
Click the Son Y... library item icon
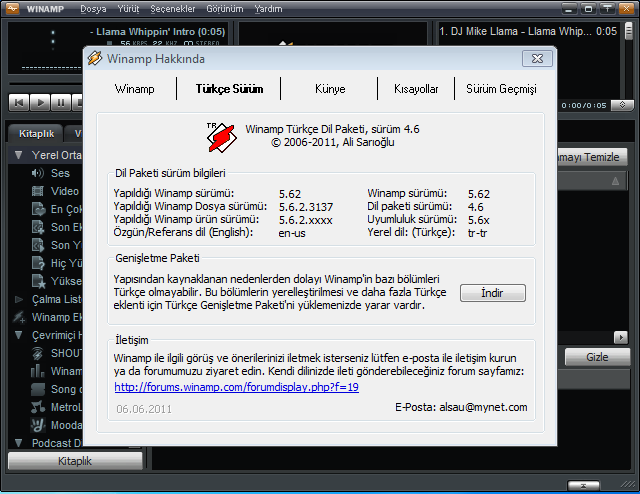[x=38, y=245]
